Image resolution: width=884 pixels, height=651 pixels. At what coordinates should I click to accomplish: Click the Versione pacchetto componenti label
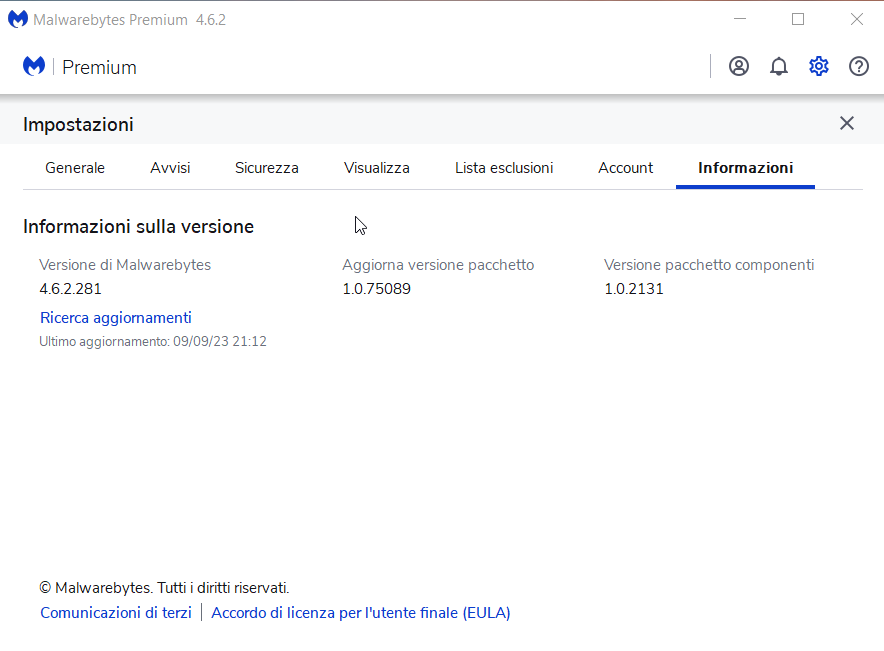(x=709, y=265)
